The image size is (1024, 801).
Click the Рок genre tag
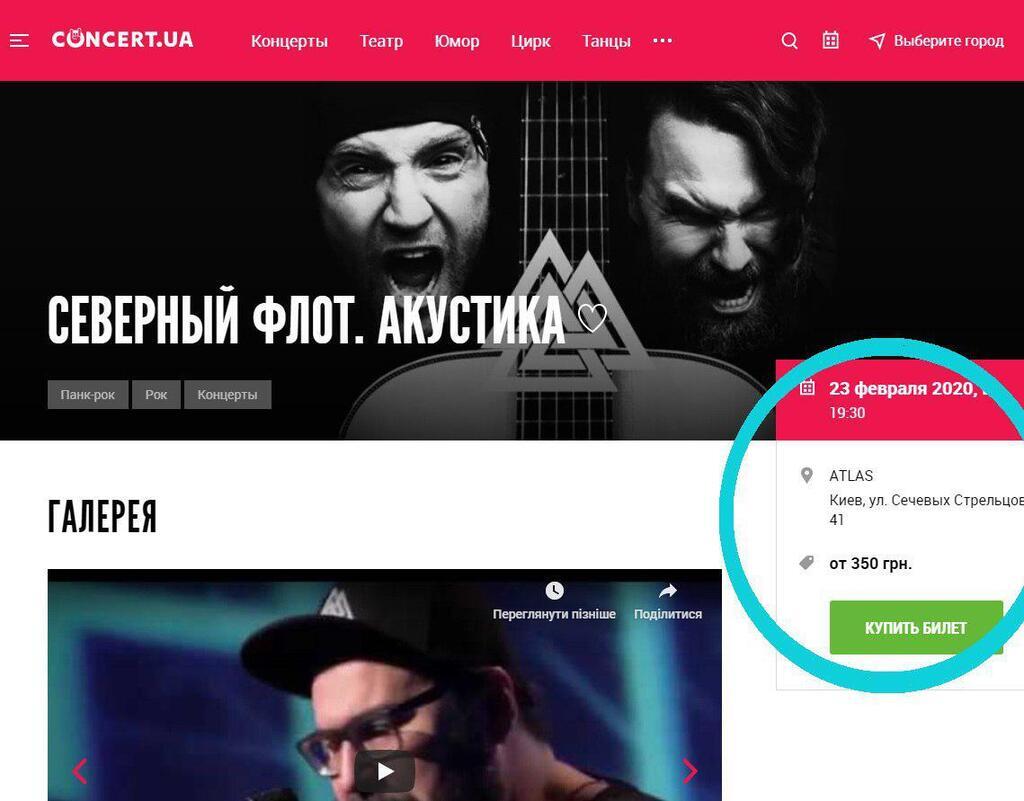click(x=156, y=394)
